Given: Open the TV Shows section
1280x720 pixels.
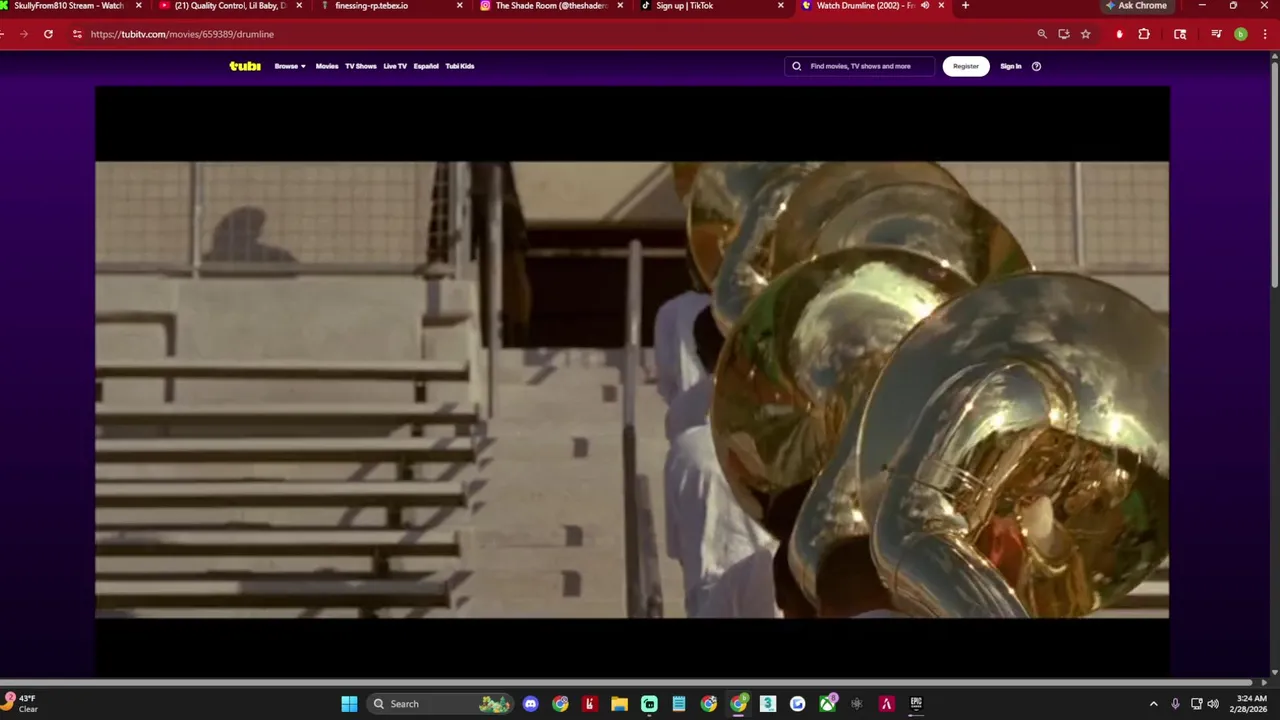Looking at the screenshot, I should tap(361, 66).
